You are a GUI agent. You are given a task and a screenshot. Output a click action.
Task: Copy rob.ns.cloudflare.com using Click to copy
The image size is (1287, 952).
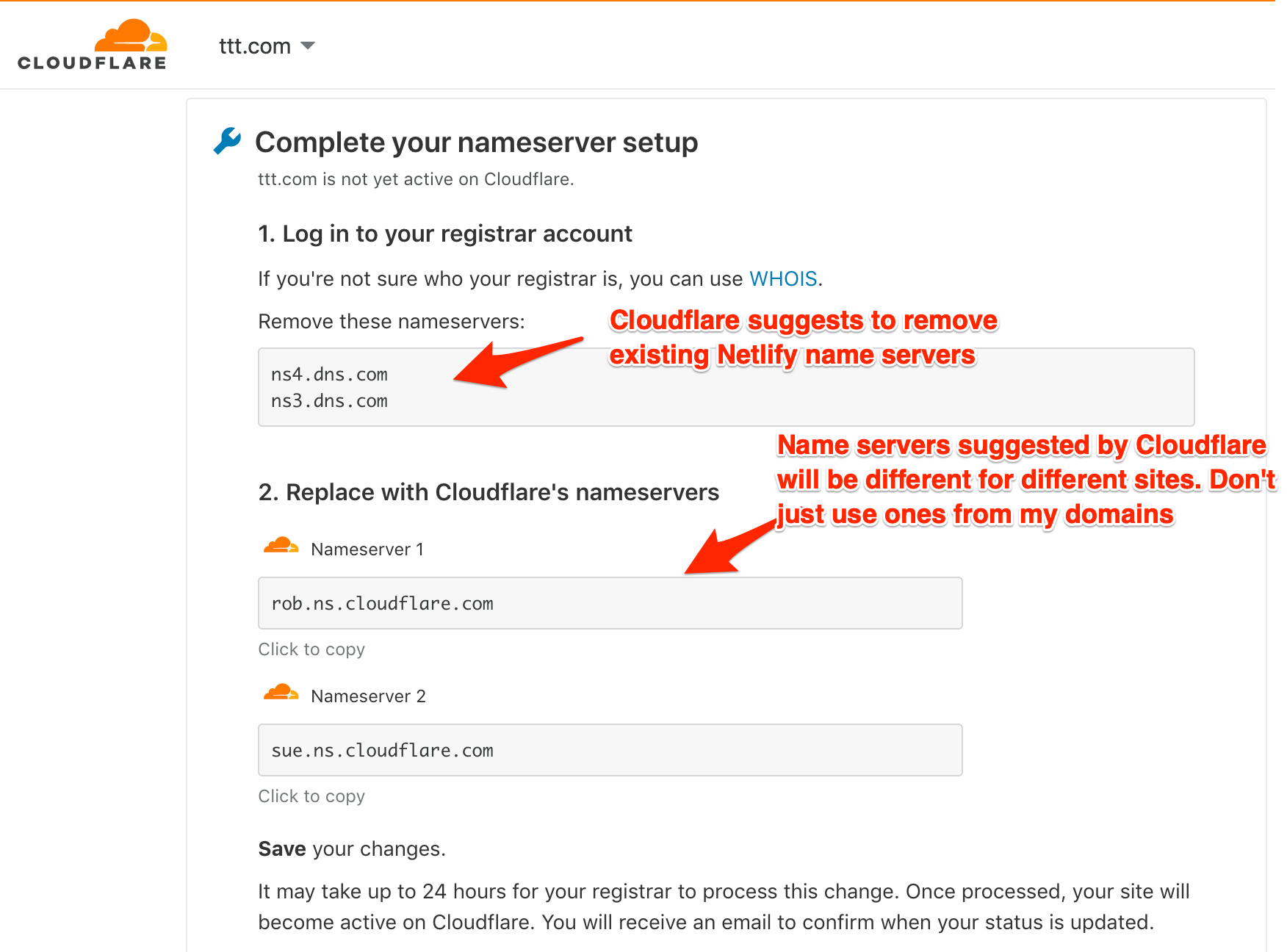click(311, 649)
